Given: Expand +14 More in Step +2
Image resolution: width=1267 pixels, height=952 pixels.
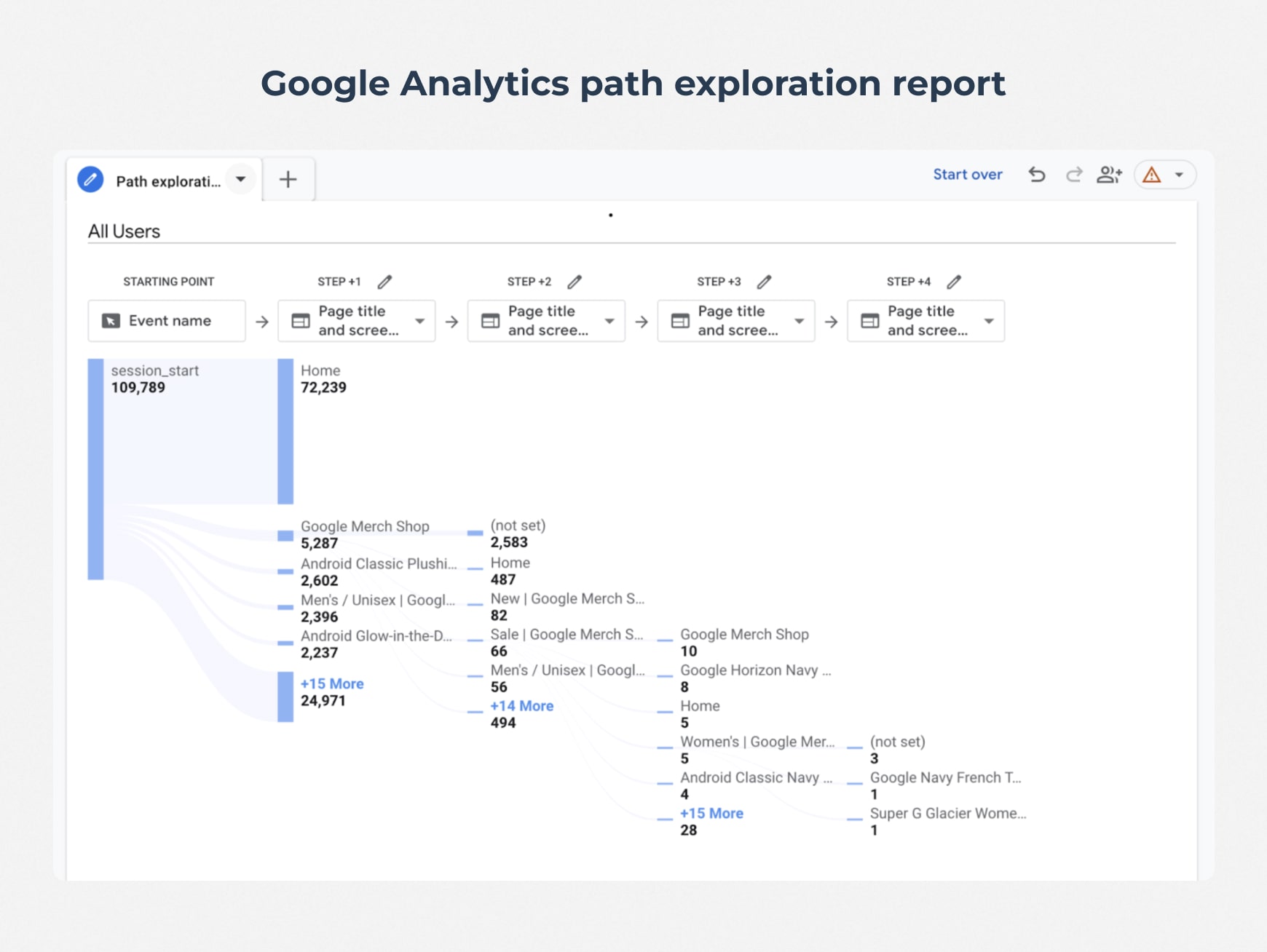Looking at the screenshot, I should pyautogui.click(x=521, y=706).
